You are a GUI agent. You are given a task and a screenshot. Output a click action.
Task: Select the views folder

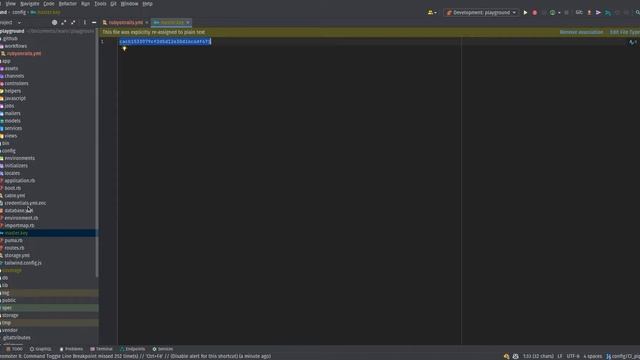11,136
